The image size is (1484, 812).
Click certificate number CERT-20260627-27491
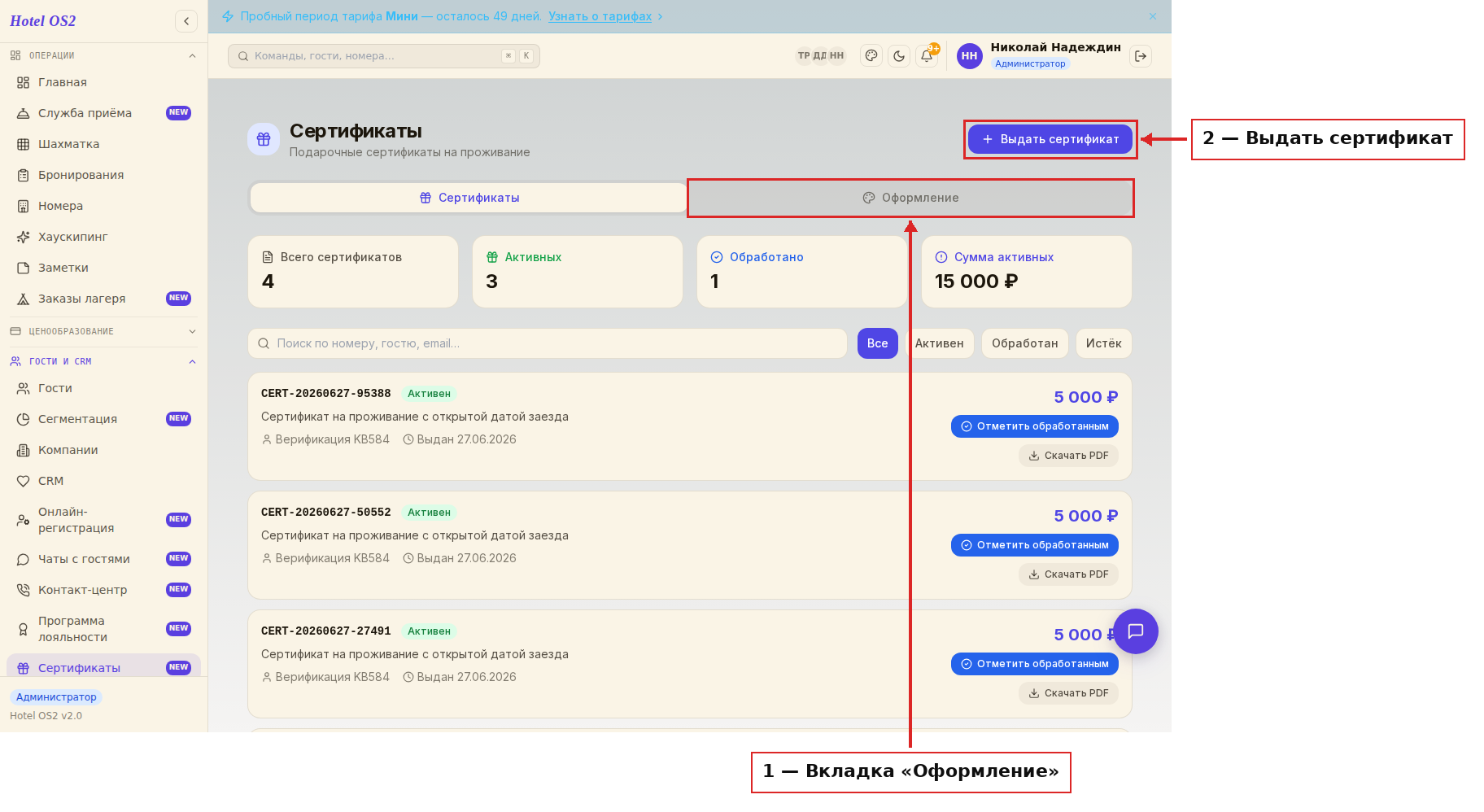[326, 631]
